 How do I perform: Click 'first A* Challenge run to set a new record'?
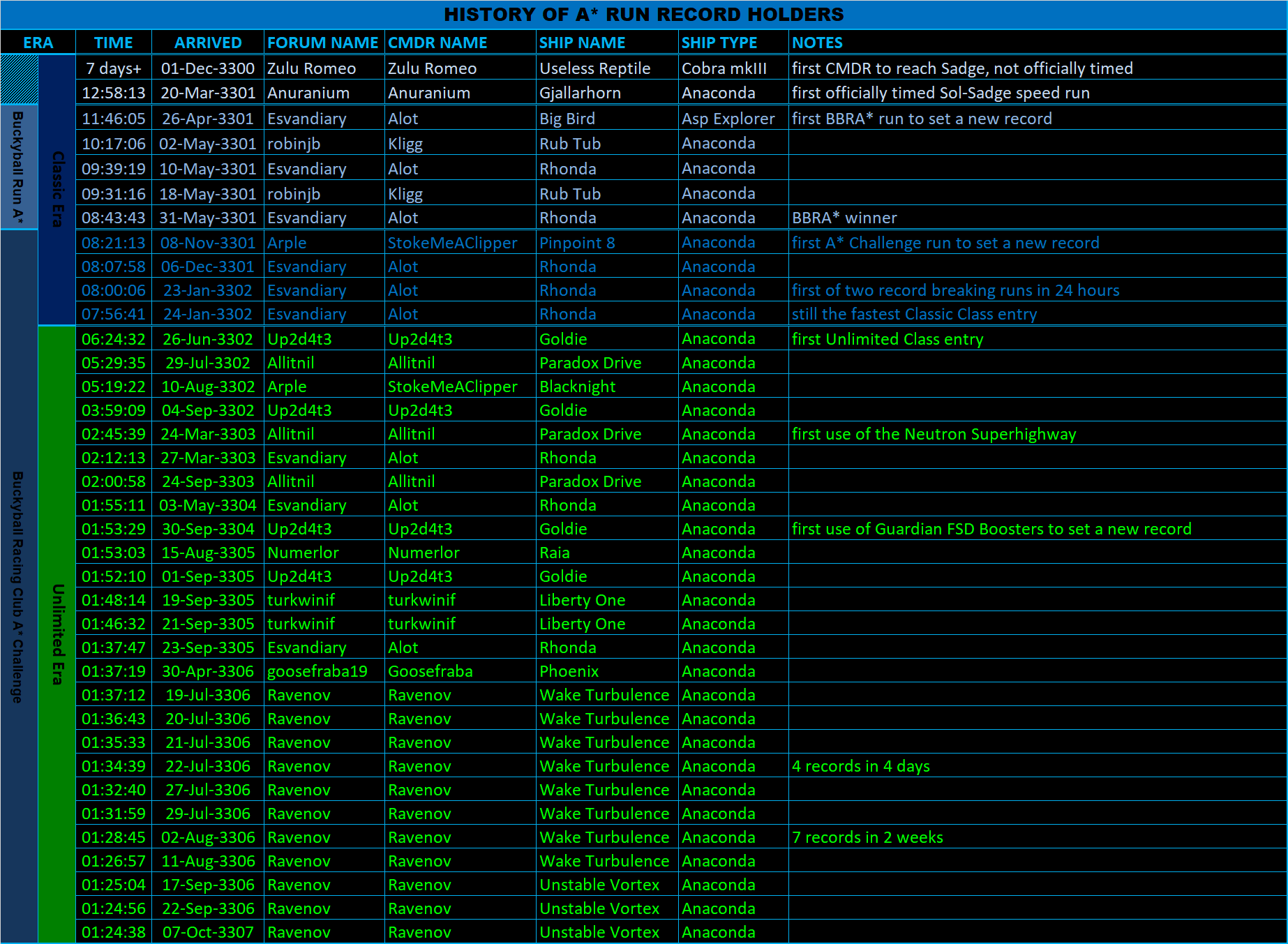coord(945,243)
